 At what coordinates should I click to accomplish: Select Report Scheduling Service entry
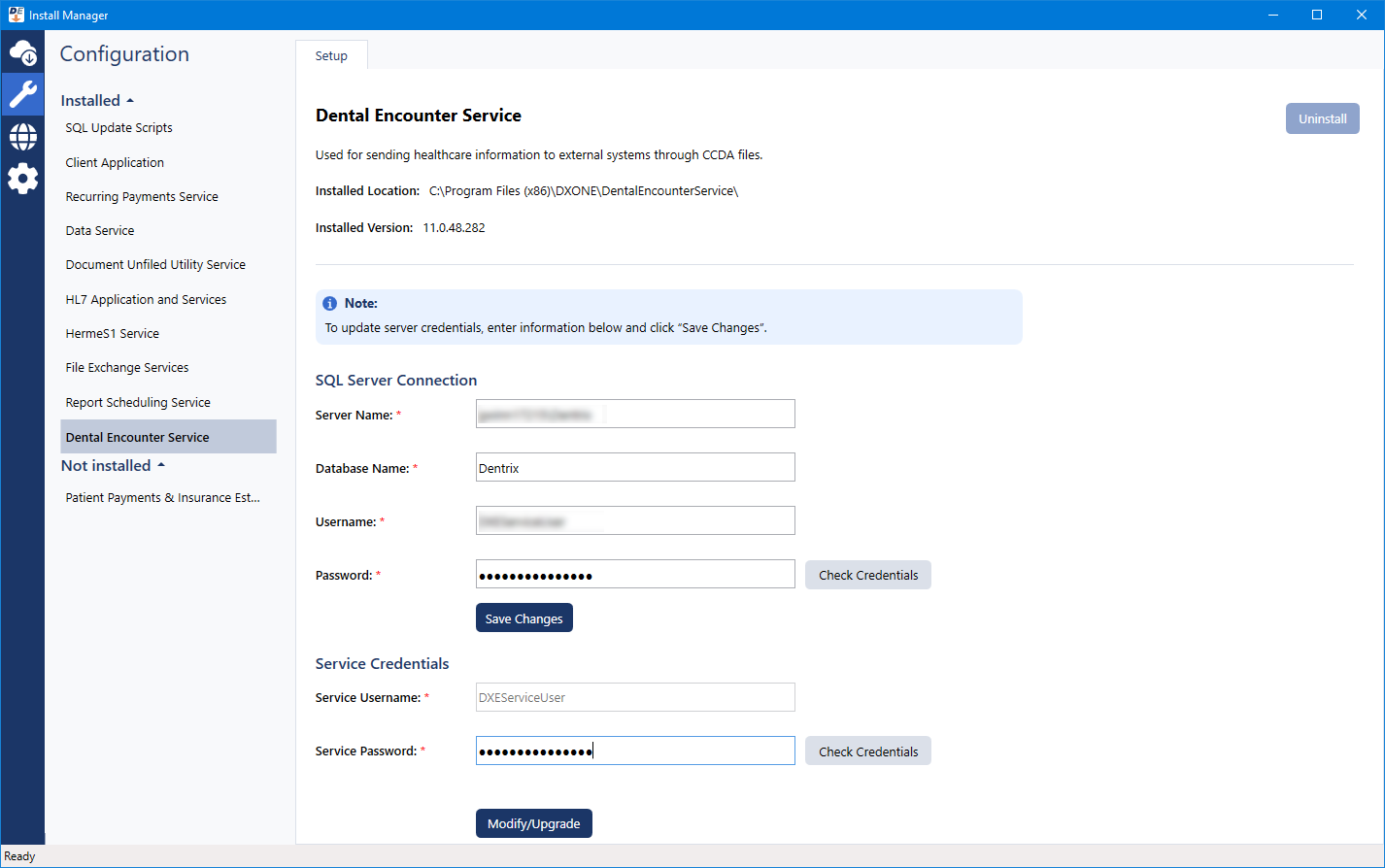[x=138, y=403]
